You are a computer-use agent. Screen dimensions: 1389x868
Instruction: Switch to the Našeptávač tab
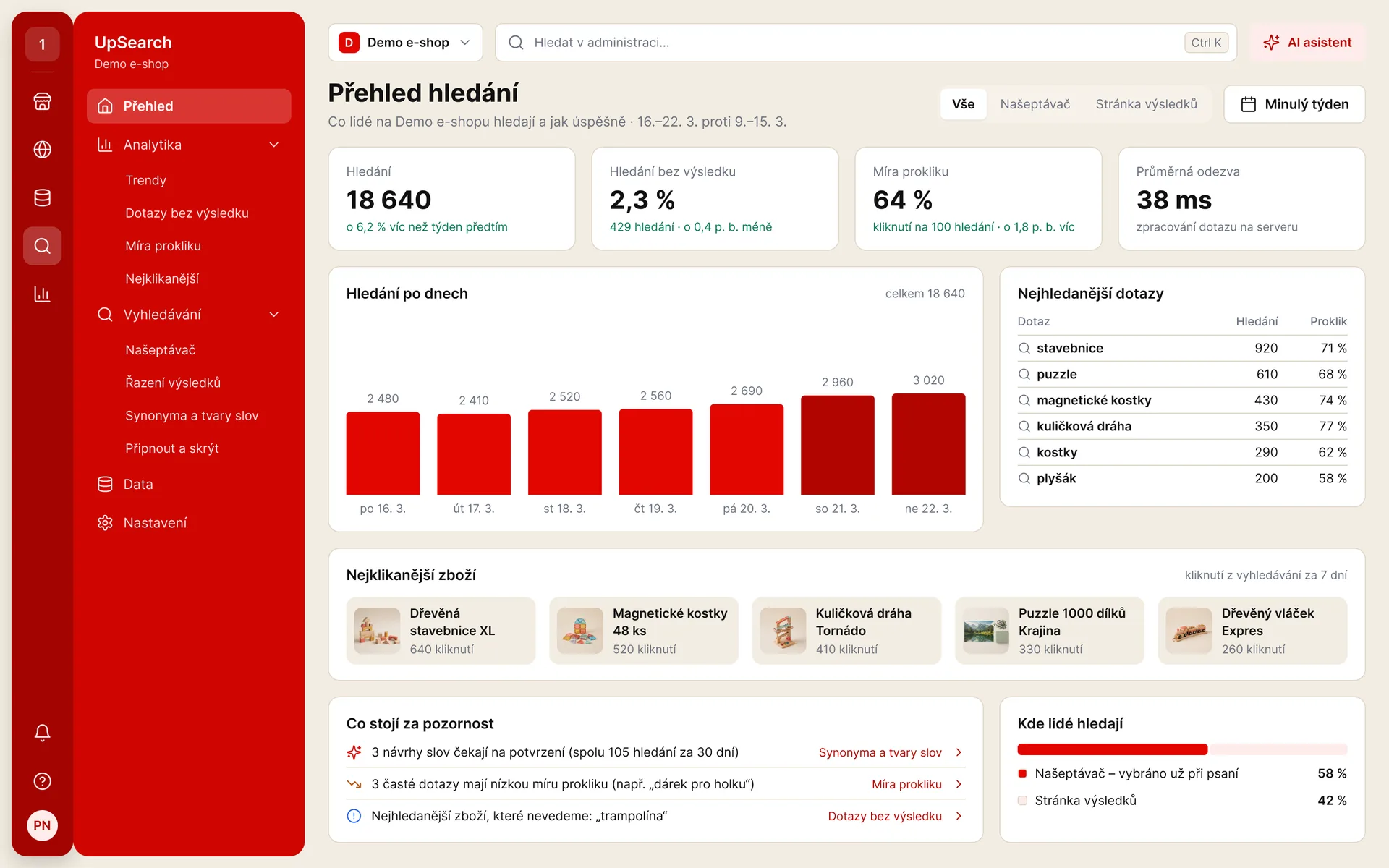(x=1035, y=104)
